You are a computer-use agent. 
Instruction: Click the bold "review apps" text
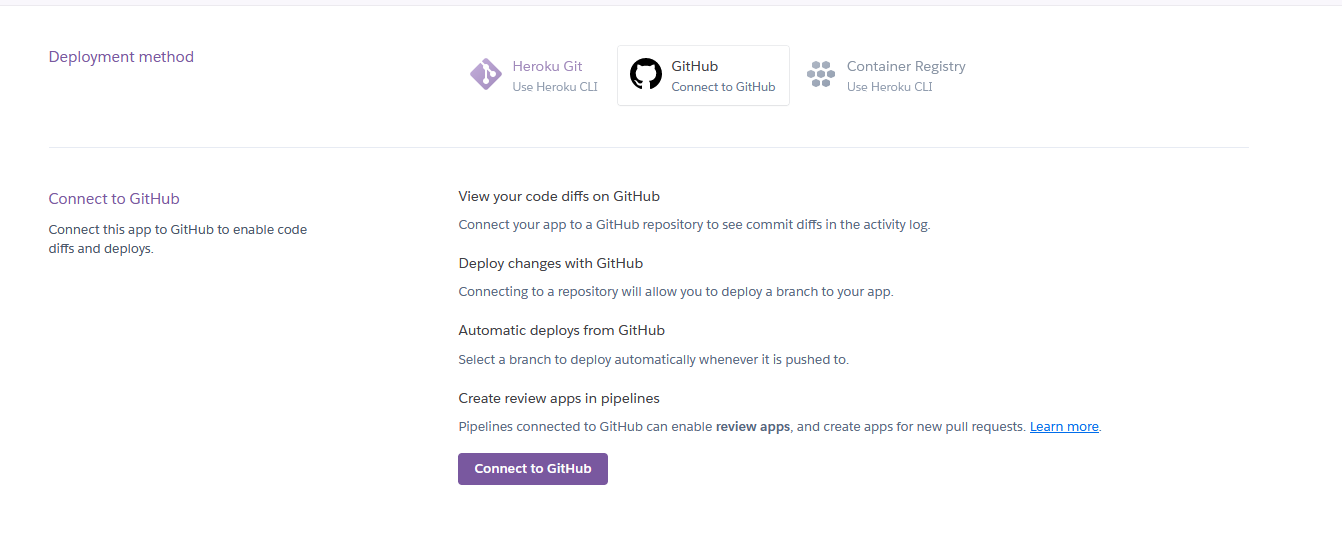tap(753, 427)
